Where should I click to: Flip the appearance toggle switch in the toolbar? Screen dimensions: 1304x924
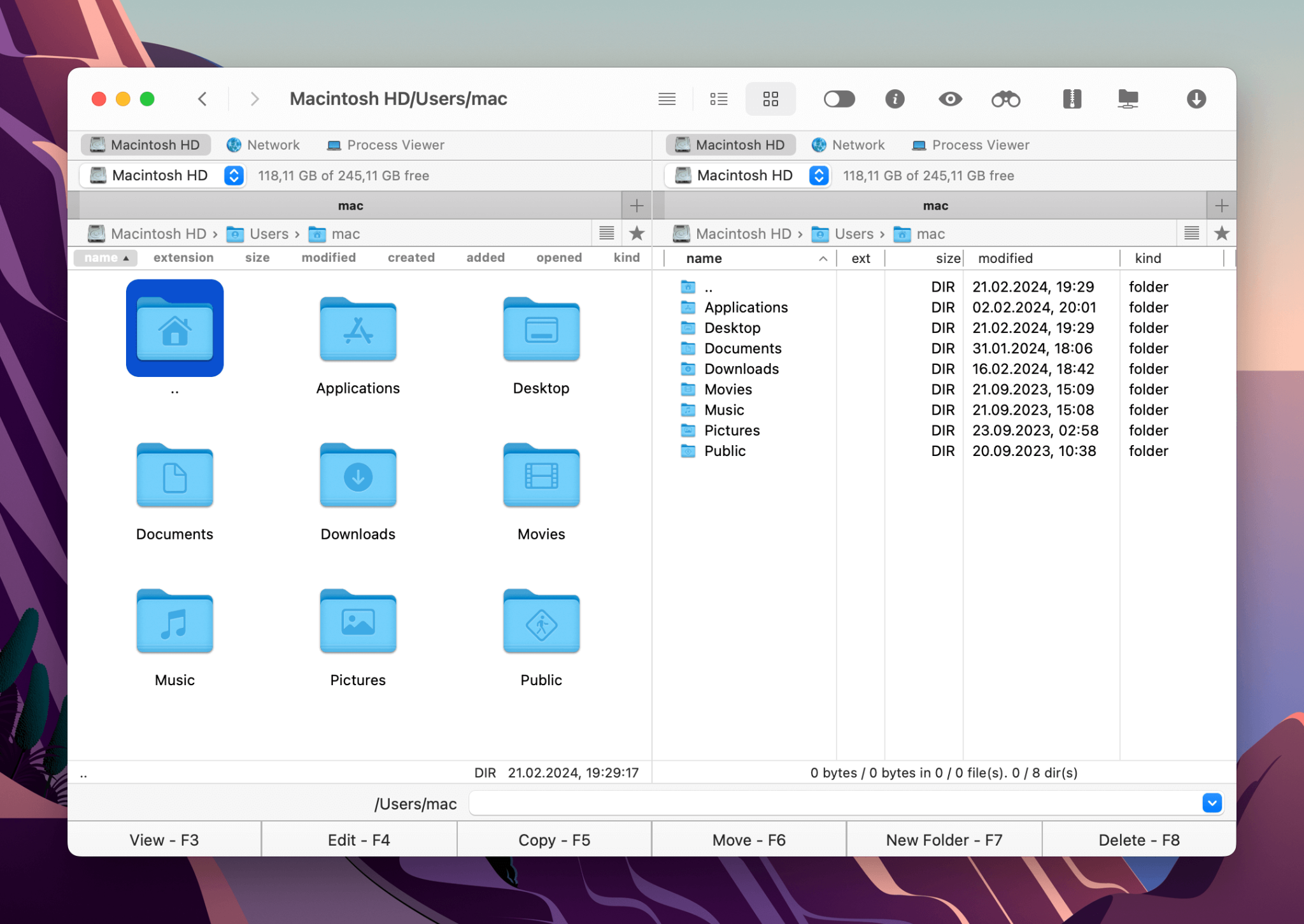[839, 99]
